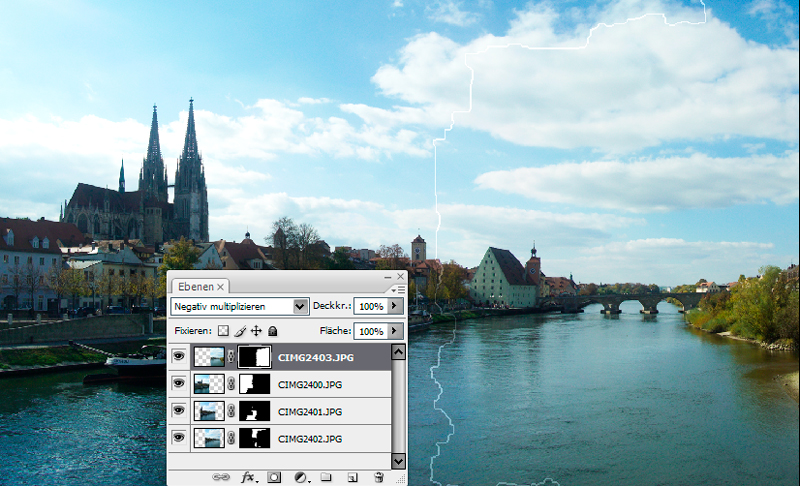Open the fx layer style menu
Screen dimensions: 800x486
click(248, 477)
